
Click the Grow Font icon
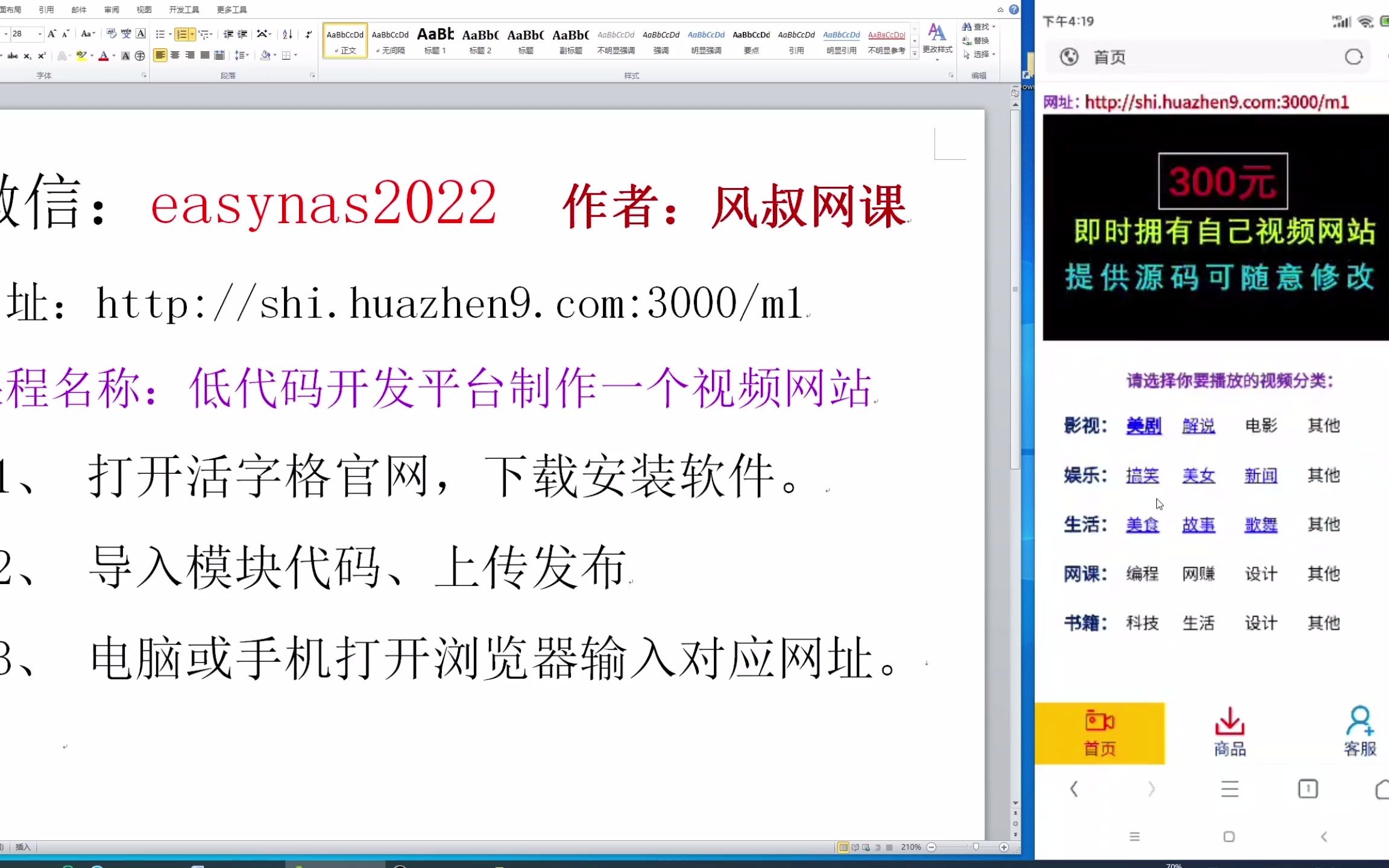click(x=51, y=34)
